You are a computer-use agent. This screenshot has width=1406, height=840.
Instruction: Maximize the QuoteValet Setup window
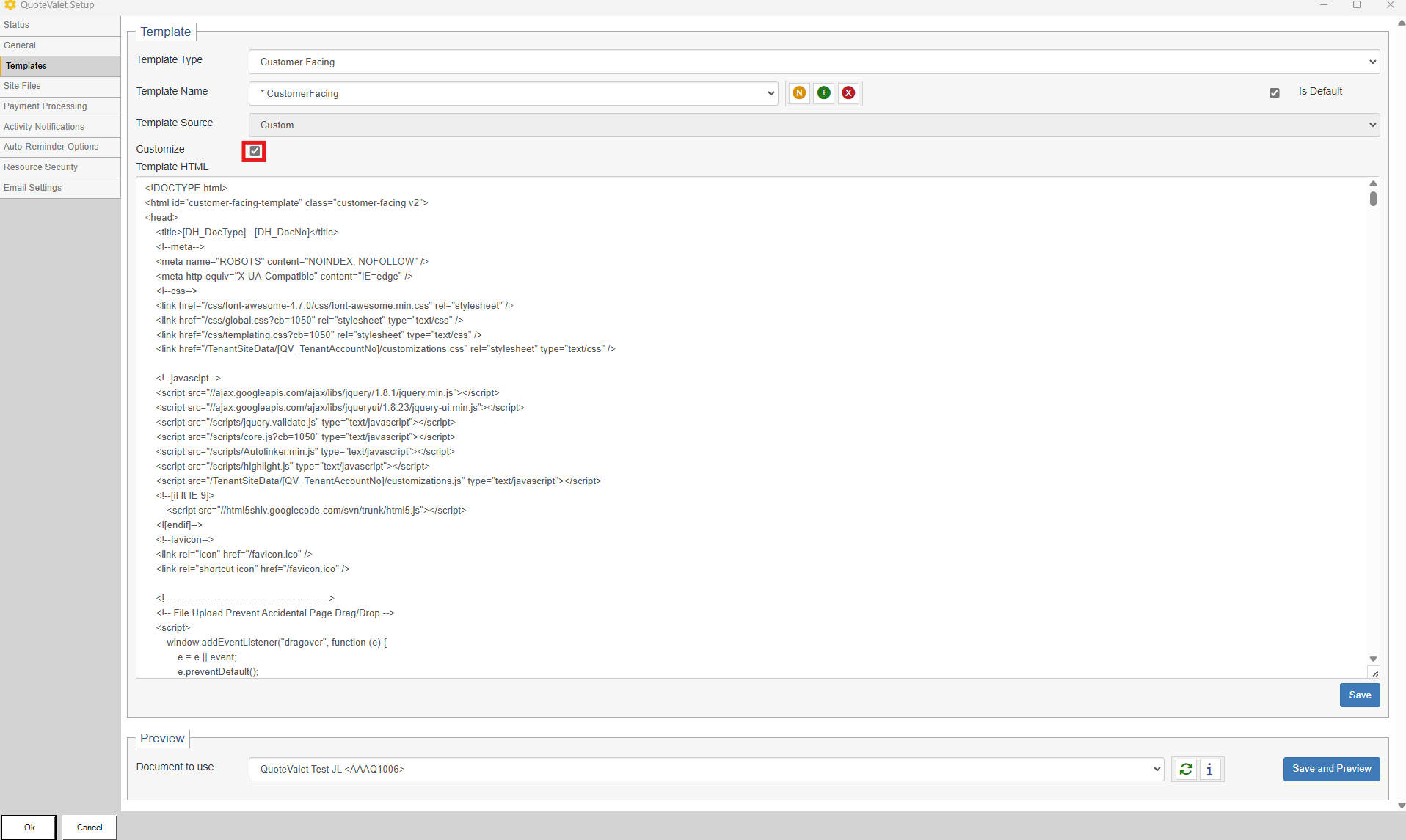[1357, 5]
